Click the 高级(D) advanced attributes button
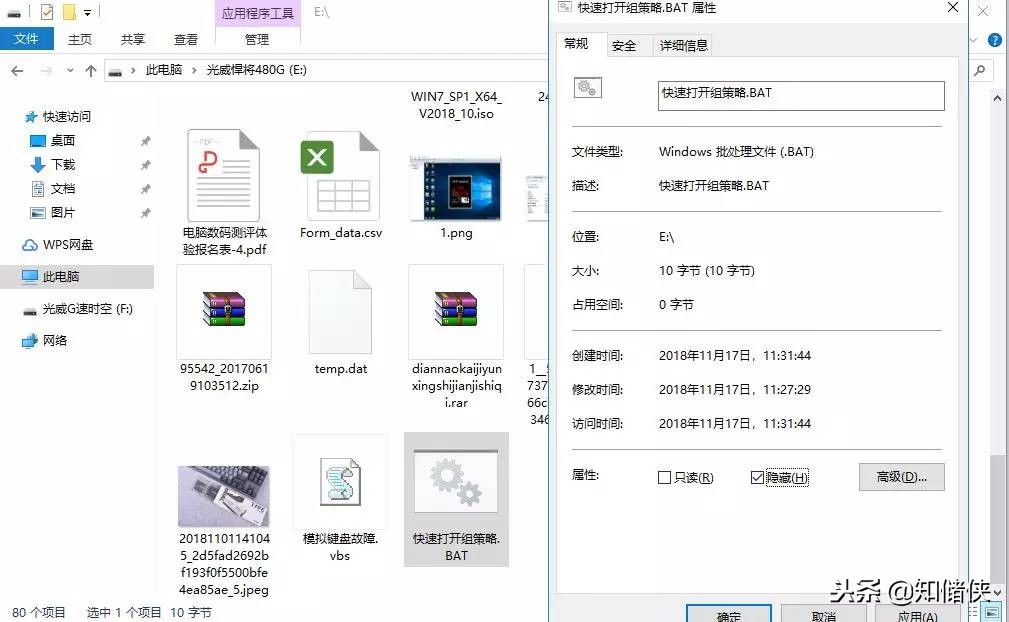1009x622 pixels. tap(899, 477)
